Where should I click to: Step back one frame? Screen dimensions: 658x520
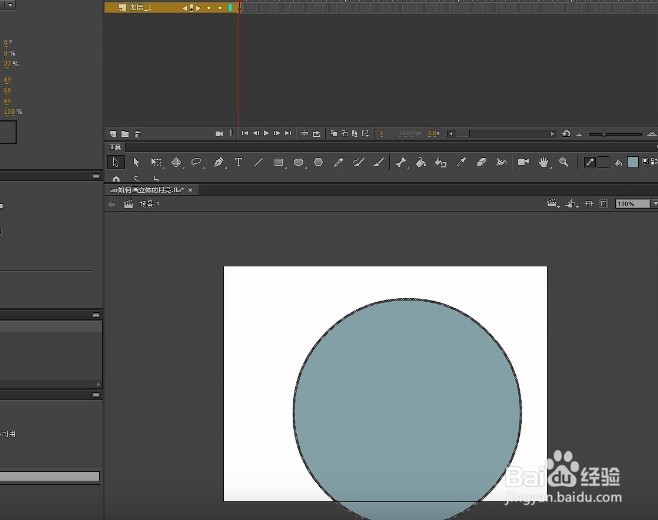[256, 133]
